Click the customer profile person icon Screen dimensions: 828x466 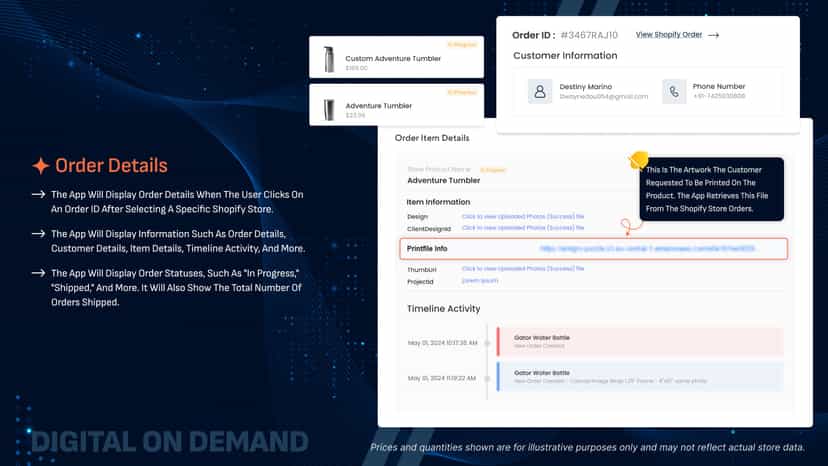pyautogui.click(x=540, y=91)
